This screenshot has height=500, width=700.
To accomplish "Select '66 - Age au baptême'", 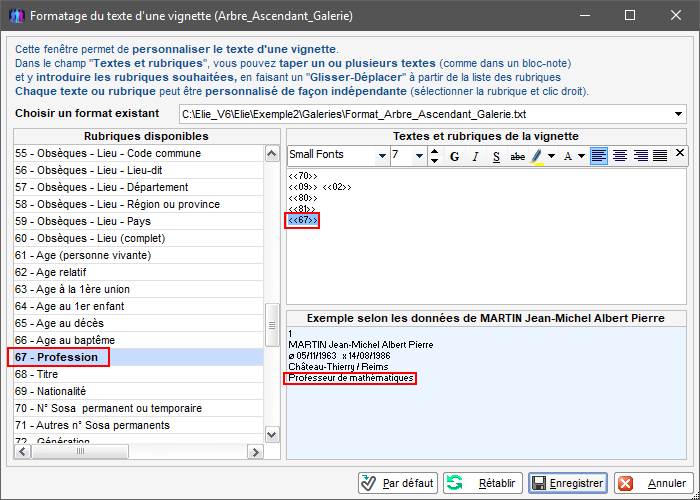I will (x=139, y=340).
